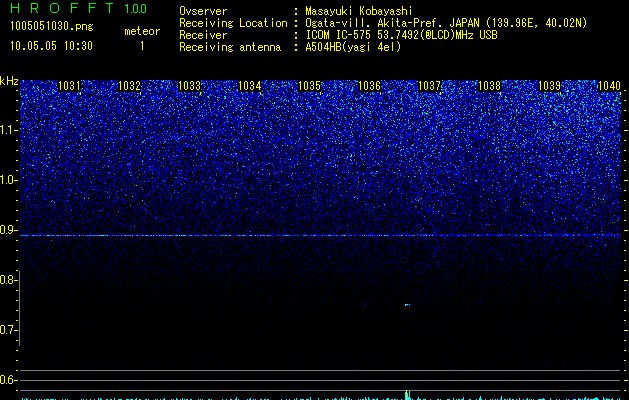This screenshot has height=400, width=629.
Task: Select the meteor label
Action: pyautogui.click(x=142, y=31)
